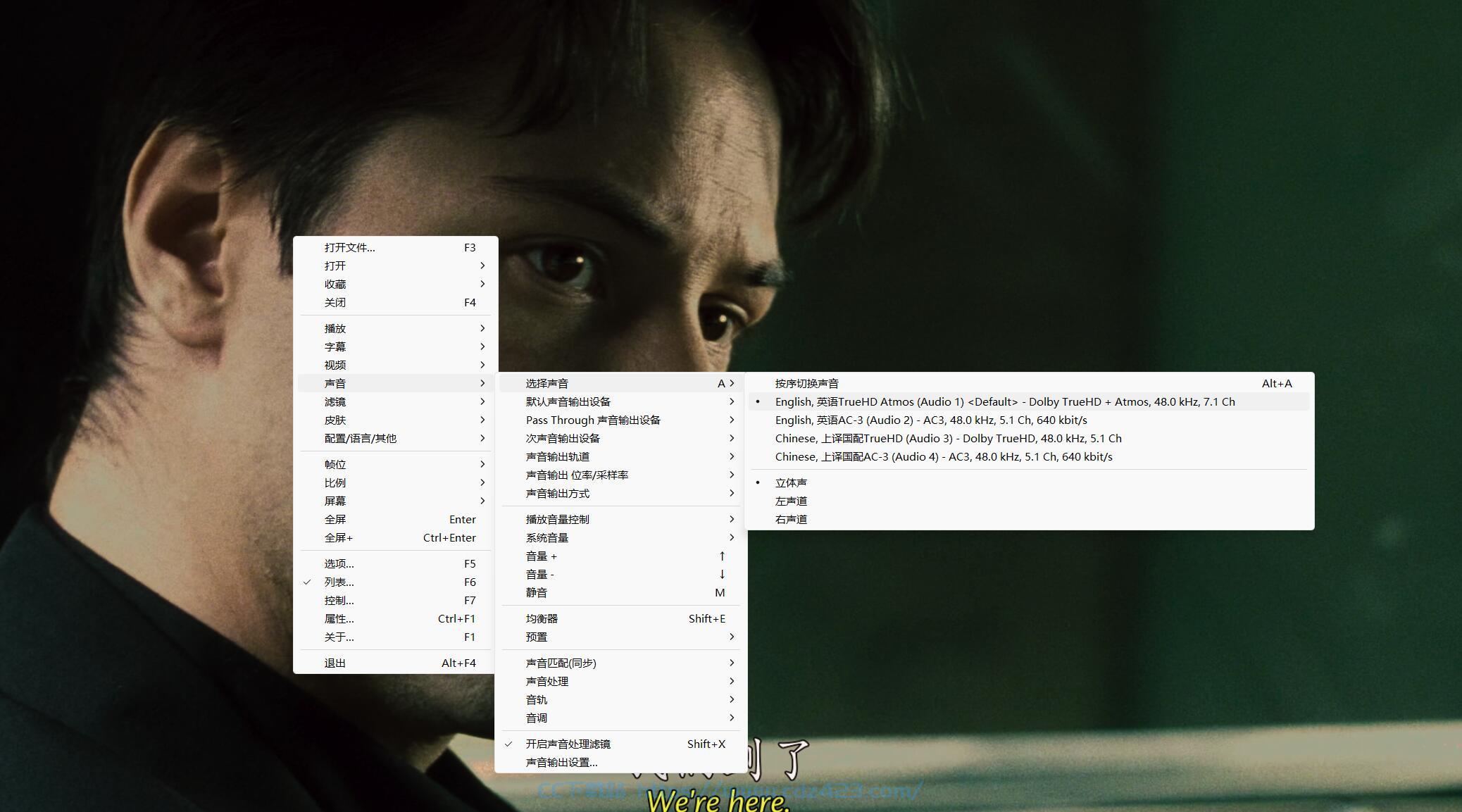Screen dimensions: 1462x812
Task: Open 配置/语言/其他 submenu
Action: point(396,438)
